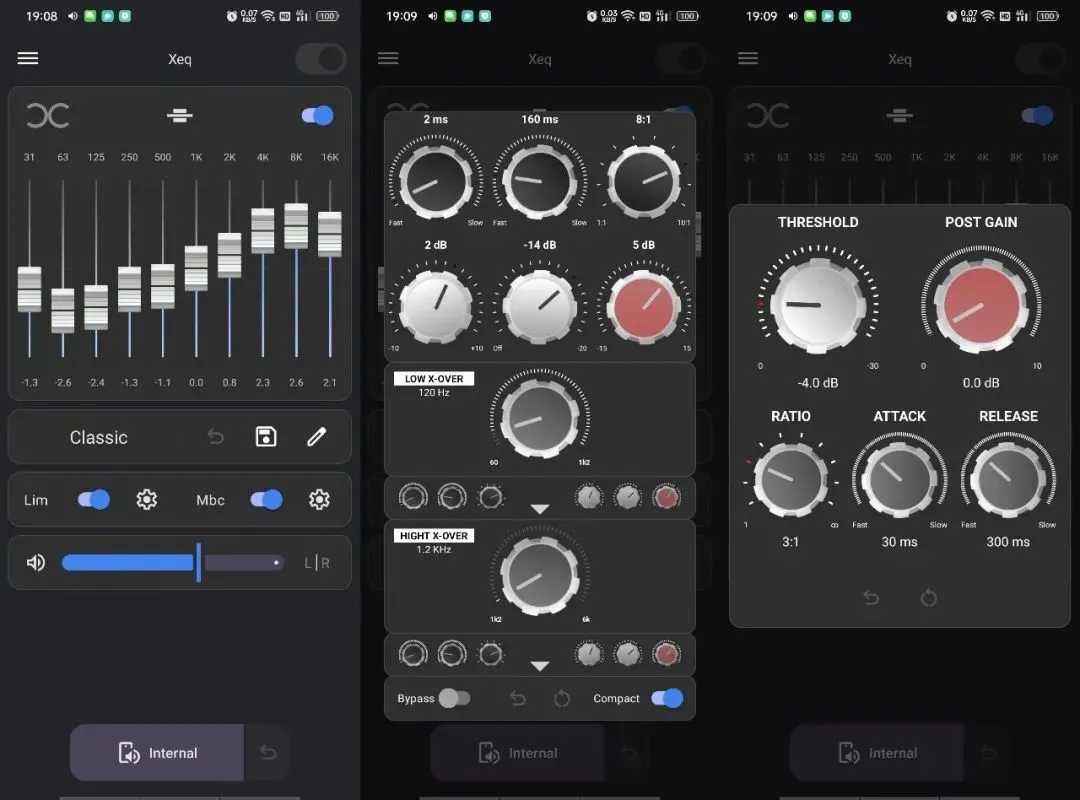Viewport: 1080px width, 800px height.
Task: Click reset circular arrow beside Compact label
Action: 562,699
